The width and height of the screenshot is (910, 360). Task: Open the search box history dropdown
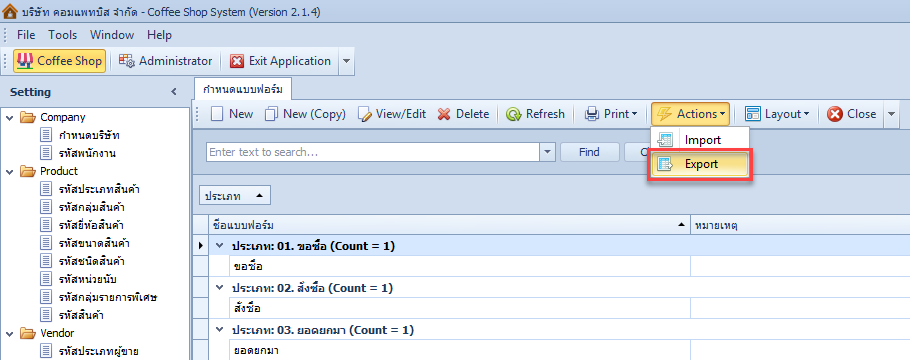tap(548, 152)
